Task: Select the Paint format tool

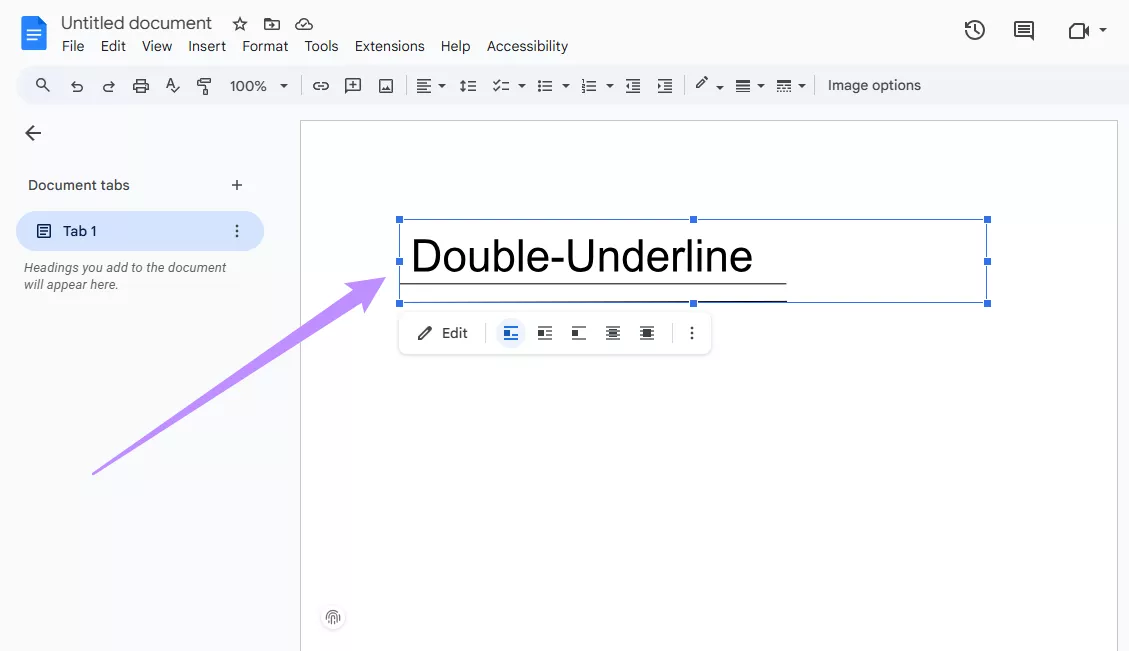Action: click(203, 85)
